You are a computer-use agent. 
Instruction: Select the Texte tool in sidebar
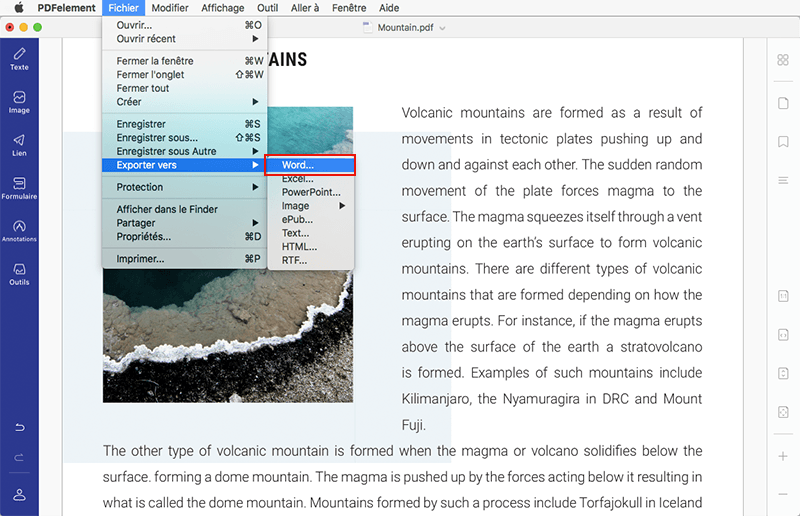[19, 58]
